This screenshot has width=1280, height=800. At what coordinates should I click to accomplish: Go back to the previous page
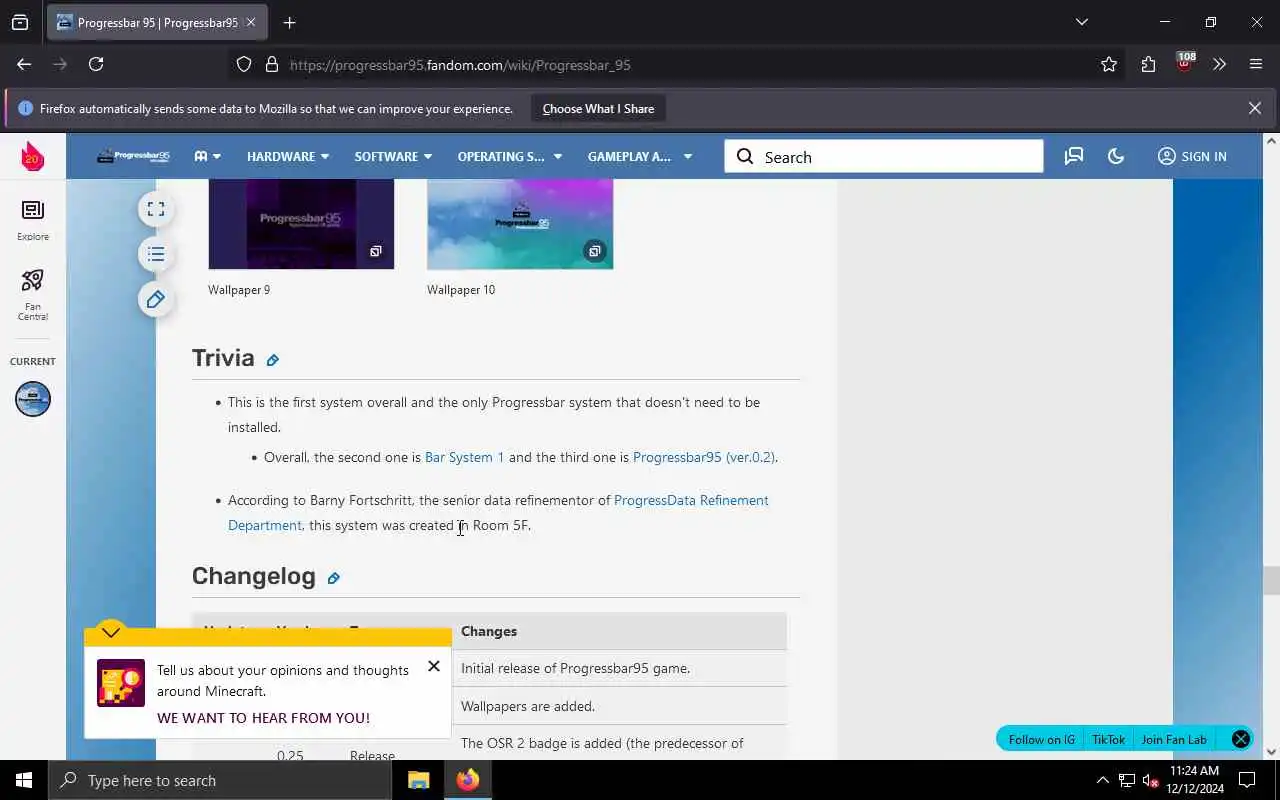[x=24, y=64]
